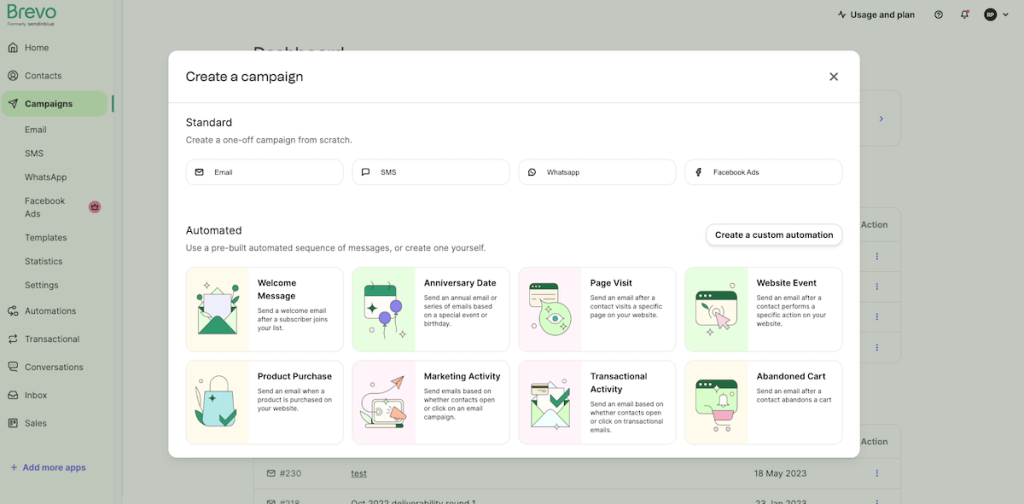Image resolution: width=1024 pixels, height=504 pixels.
Task: Click the Anniversary Date calendar illustration
Action: (384, 309)
